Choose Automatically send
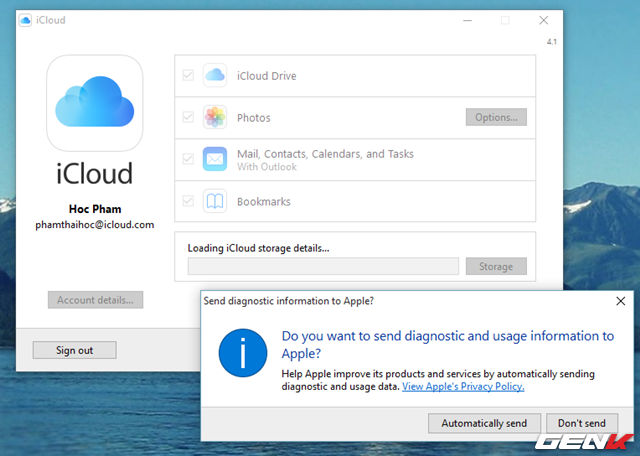 point(484,423)
